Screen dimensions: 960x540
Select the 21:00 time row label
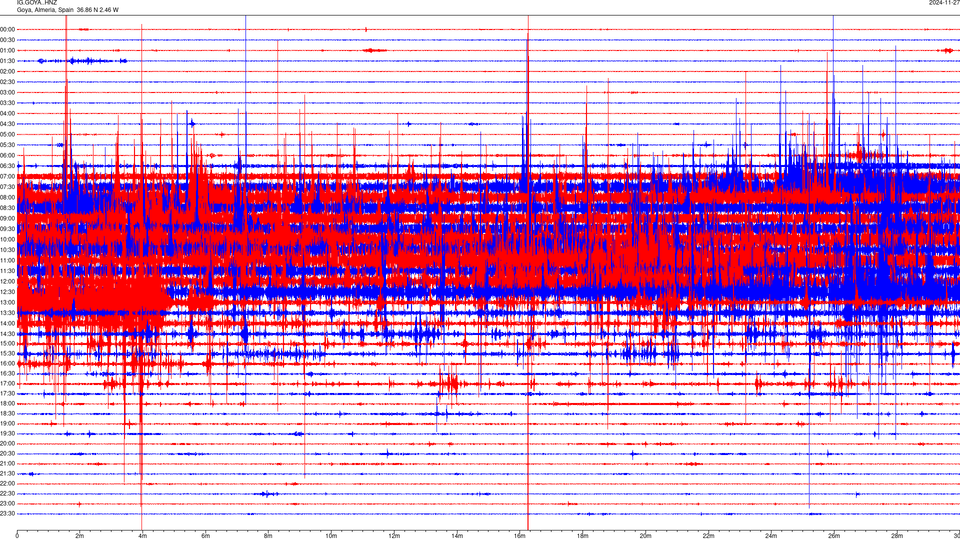tap(7, 463)
